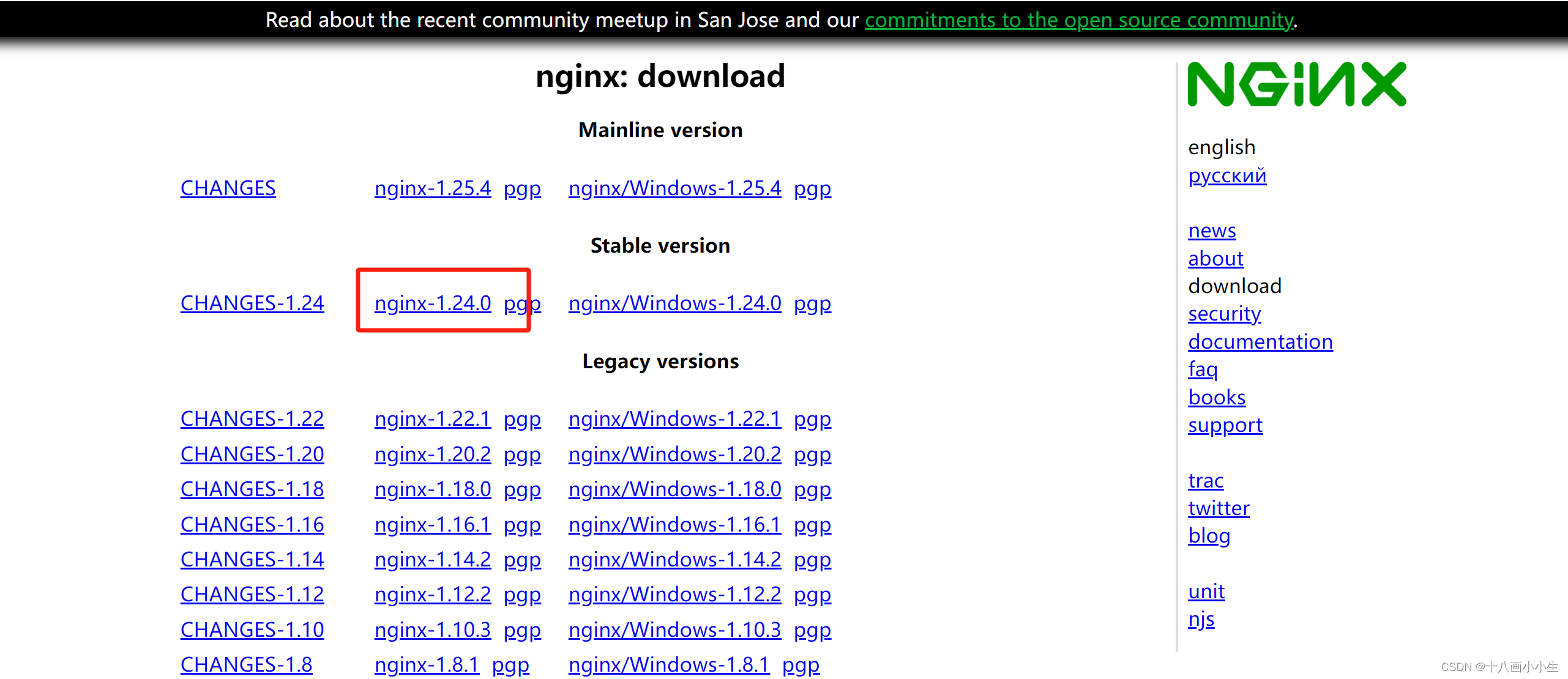Download nginx/Windows-1.10.3
The image size is (1568, 679).
(x=674, y=629)
